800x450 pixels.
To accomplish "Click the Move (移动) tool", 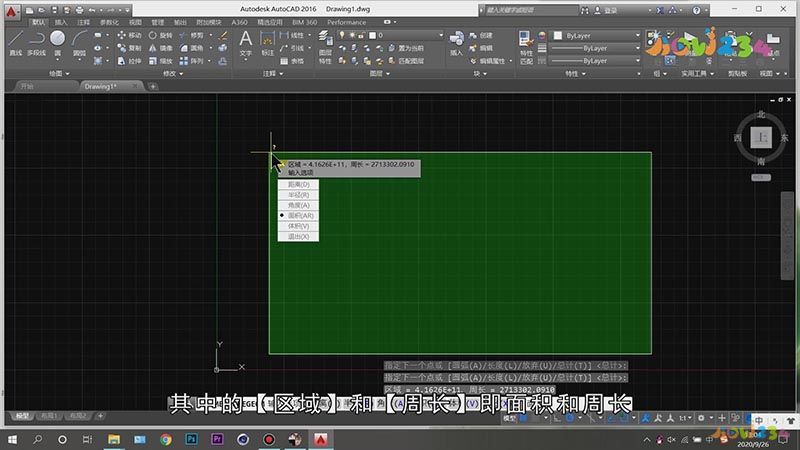I will point(129,35).
